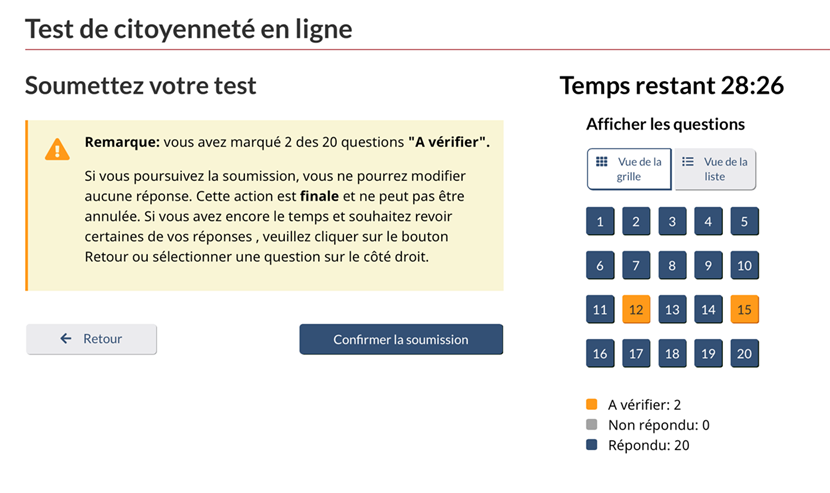Click the orange A vérifier legend swatch

[592, 405]
